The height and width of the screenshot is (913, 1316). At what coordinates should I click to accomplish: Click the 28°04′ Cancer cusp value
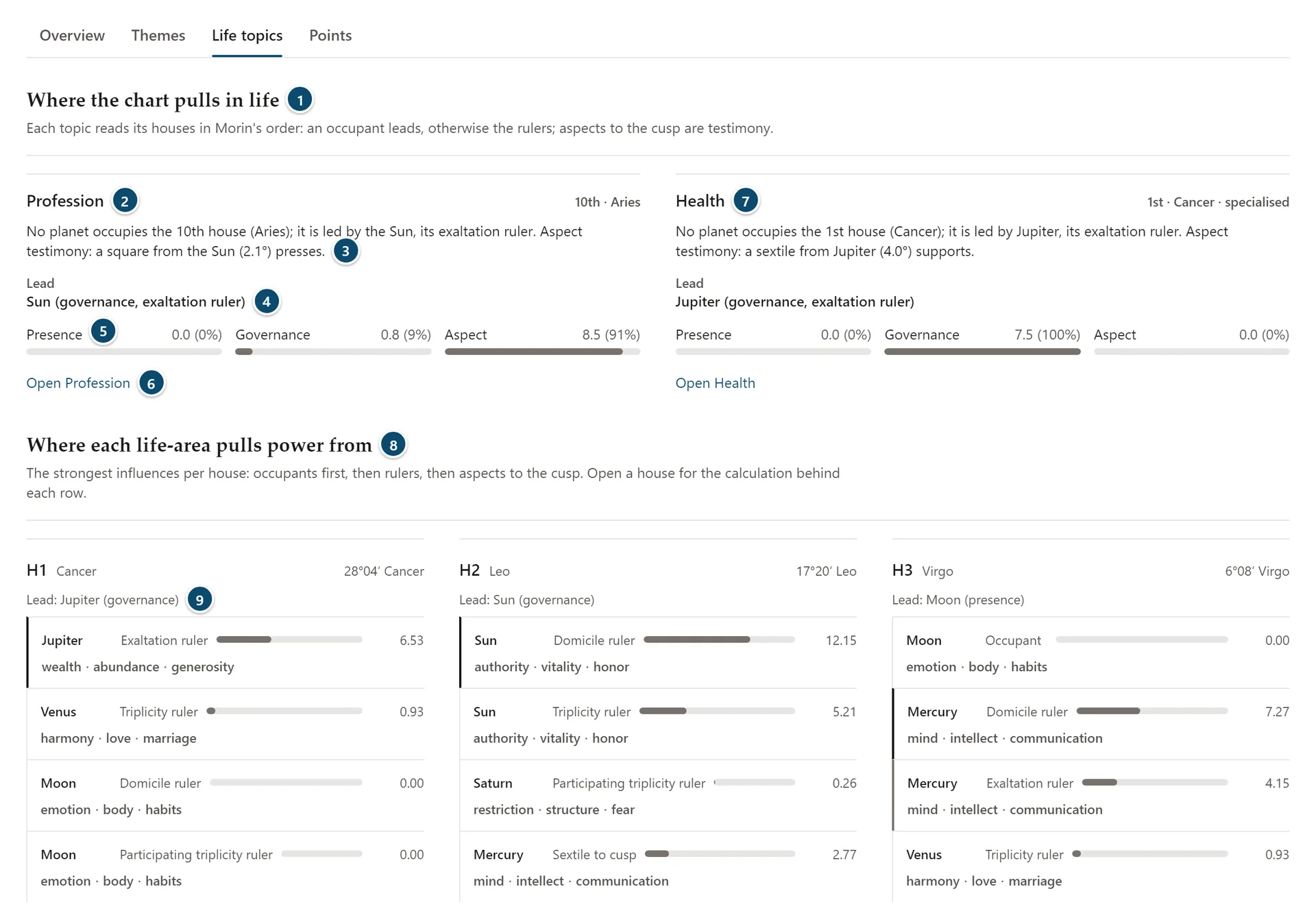[384, 571]
